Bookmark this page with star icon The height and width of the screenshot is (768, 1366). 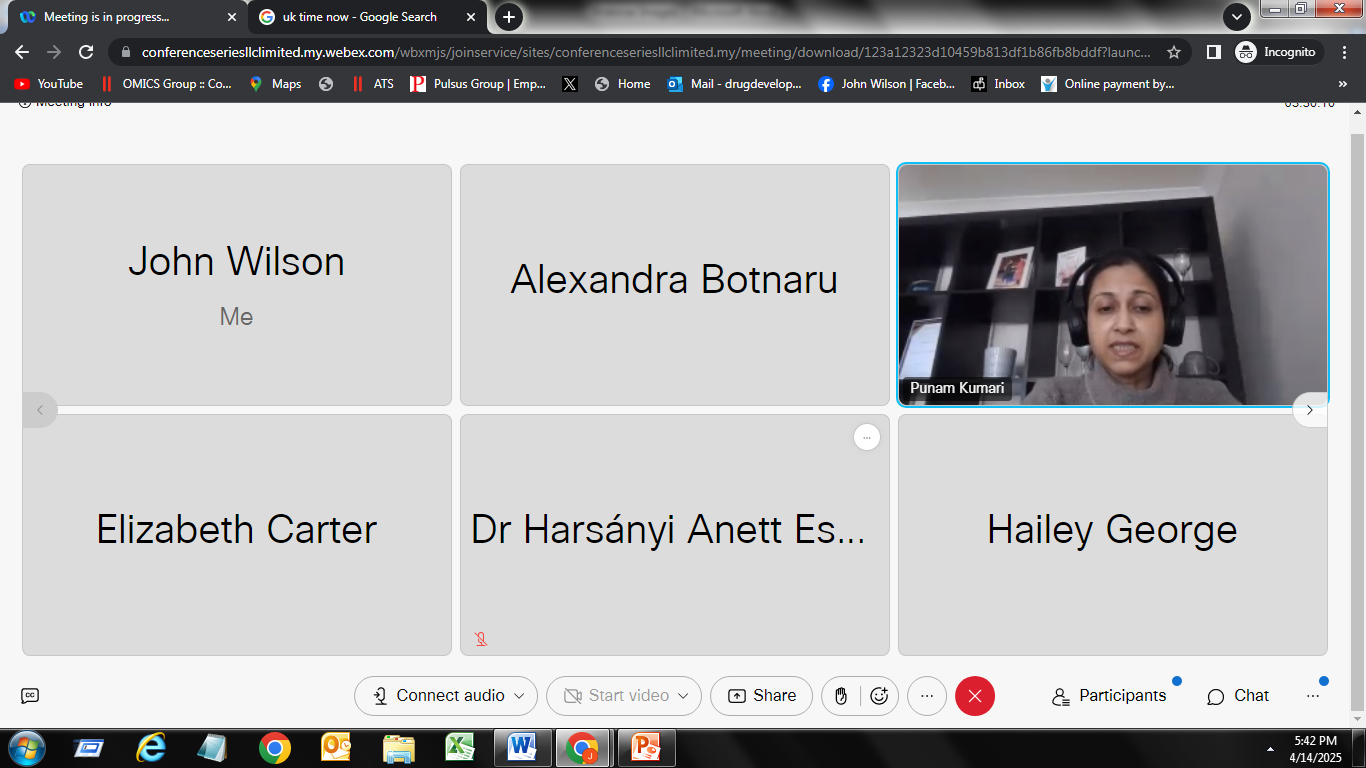pyautogui.click(x=1174, y=52)
